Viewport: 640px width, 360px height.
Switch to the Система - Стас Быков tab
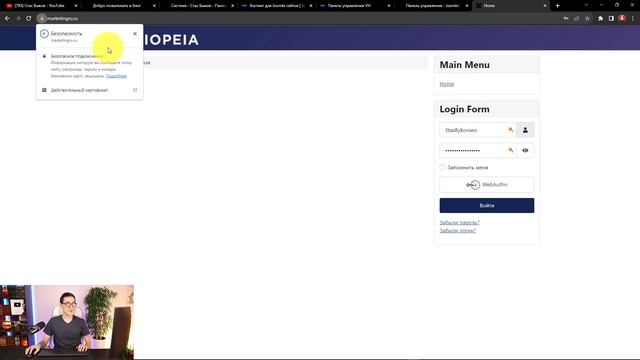[198, 6]
